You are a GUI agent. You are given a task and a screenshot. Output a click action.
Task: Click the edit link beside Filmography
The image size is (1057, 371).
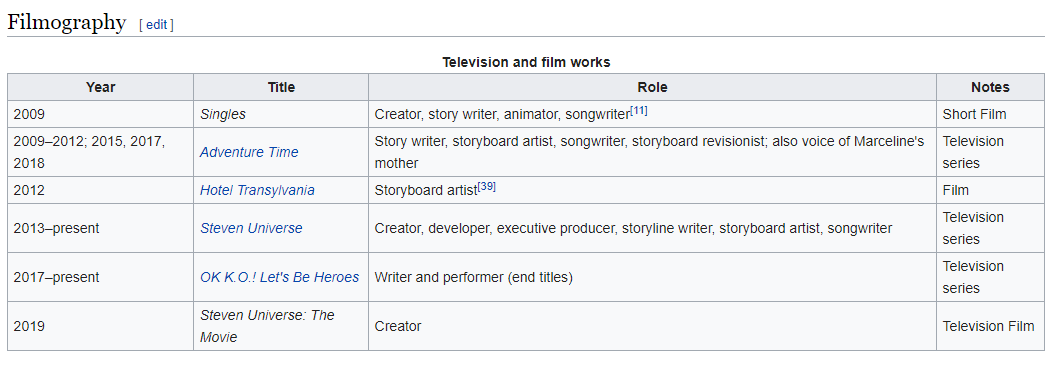156,25
